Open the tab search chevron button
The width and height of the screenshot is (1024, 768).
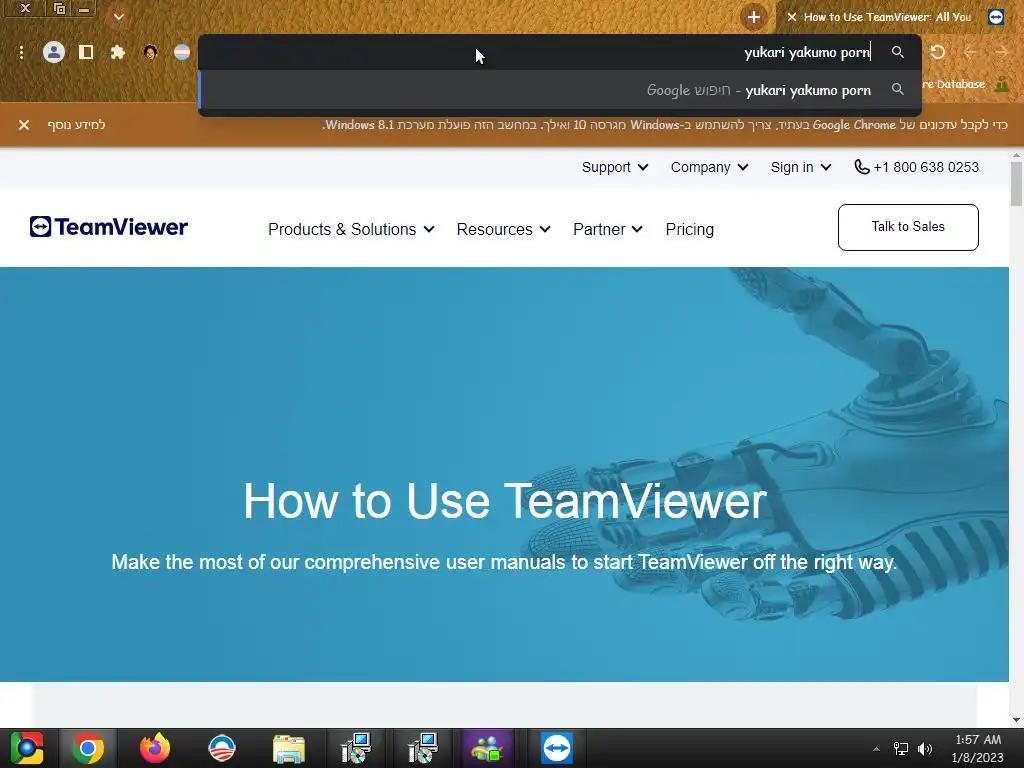(119, 17)
